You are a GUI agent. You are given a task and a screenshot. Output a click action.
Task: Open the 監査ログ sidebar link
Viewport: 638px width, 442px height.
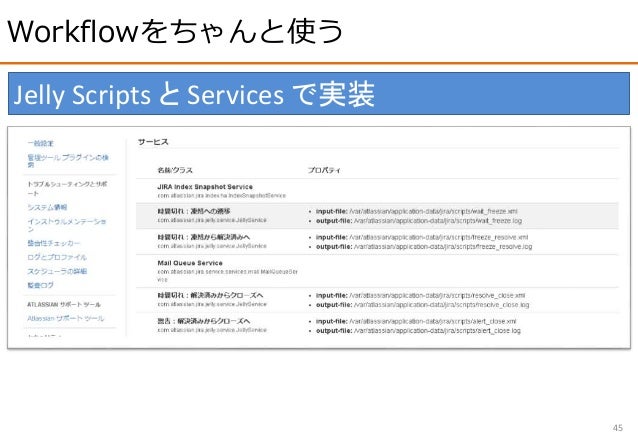coord(40,285)
